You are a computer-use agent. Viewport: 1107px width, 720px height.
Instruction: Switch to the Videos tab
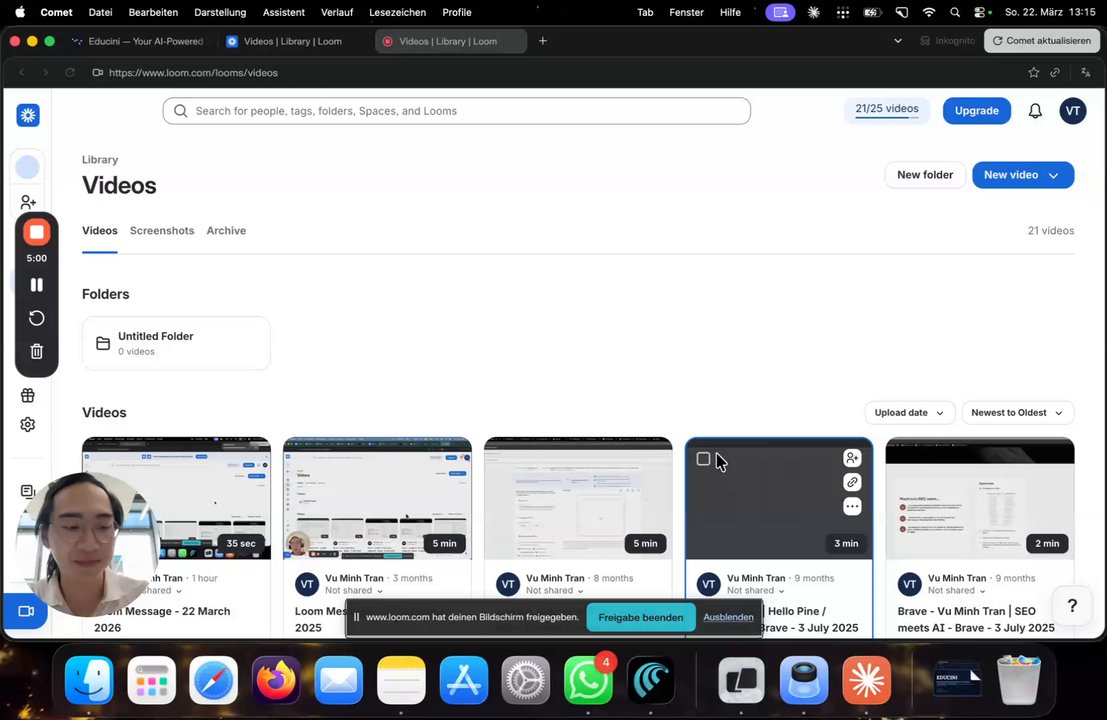[100, 231]
